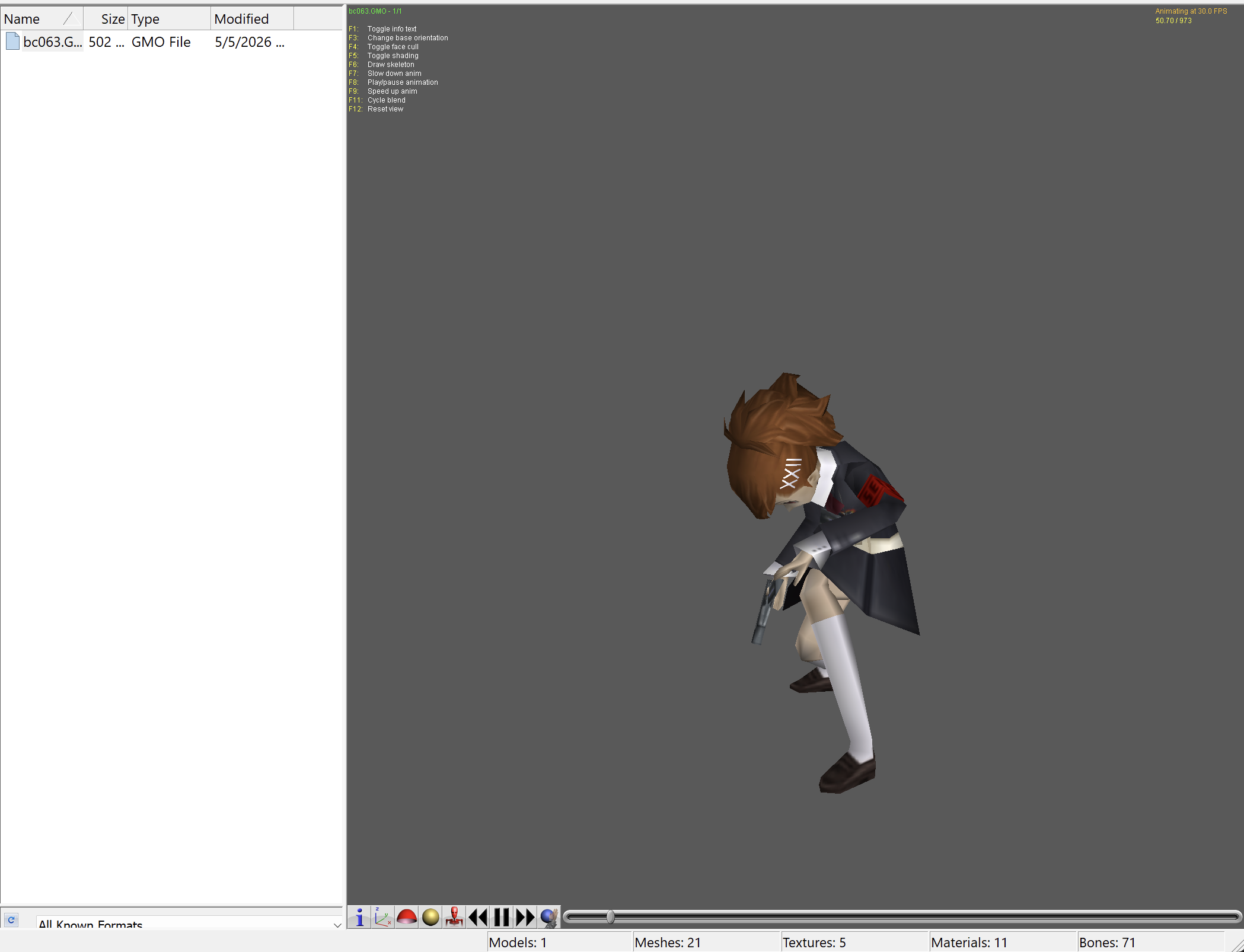Toggle info text with the blue i icon
The image size is (1244, 952).
tap(359, 917)
